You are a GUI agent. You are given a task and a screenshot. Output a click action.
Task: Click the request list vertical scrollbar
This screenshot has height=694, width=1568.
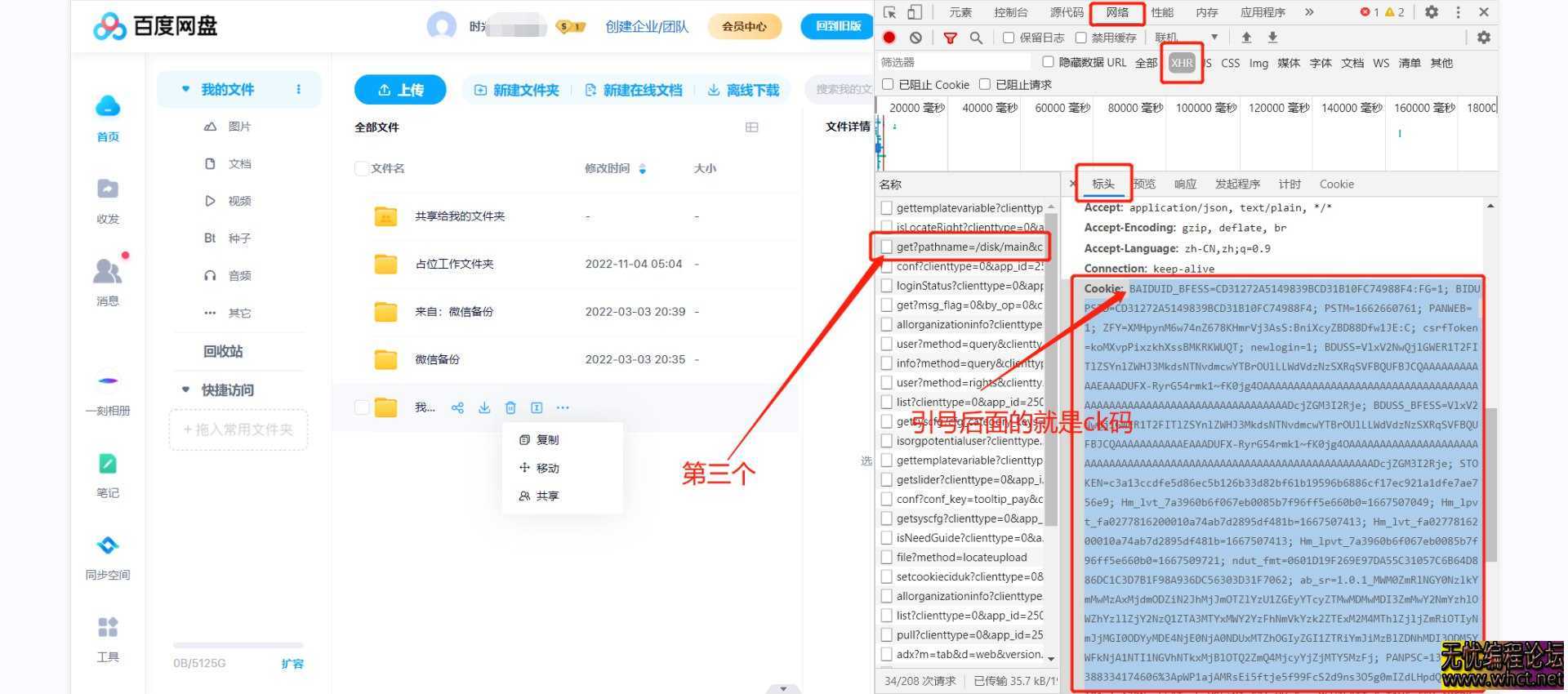tap(1051, 367)
